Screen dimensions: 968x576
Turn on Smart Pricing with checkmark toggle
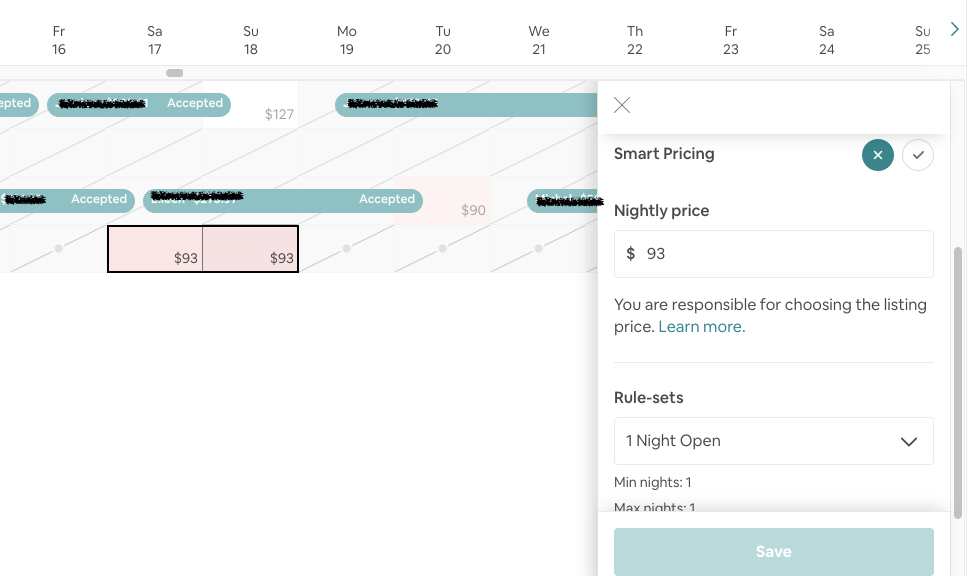(917, 155)
